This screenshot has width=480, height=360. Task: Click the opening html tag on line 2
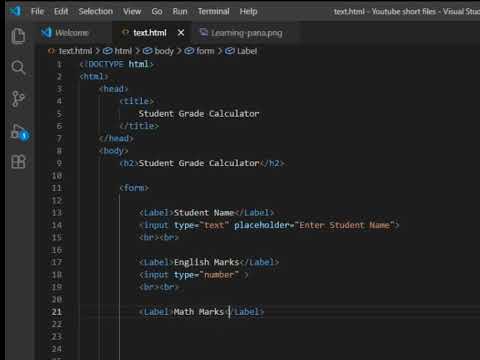click(94, 76)
